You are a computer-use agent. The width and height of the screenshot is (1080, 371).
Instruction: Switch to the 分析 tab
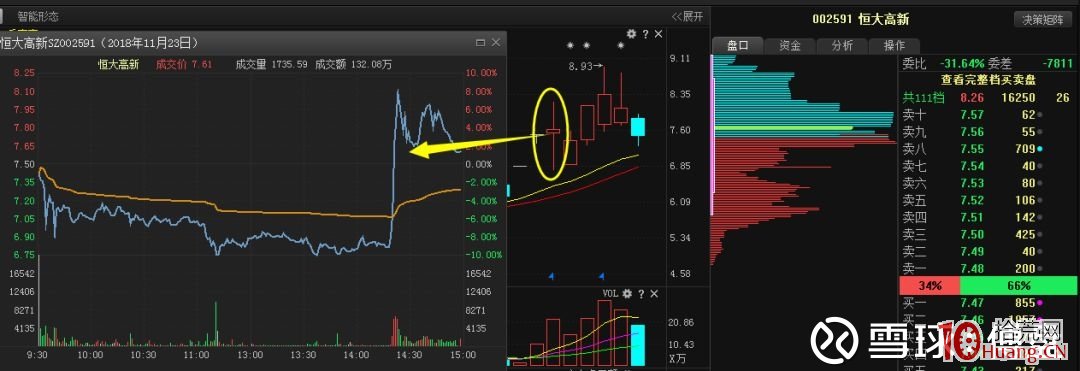point(842,46)
